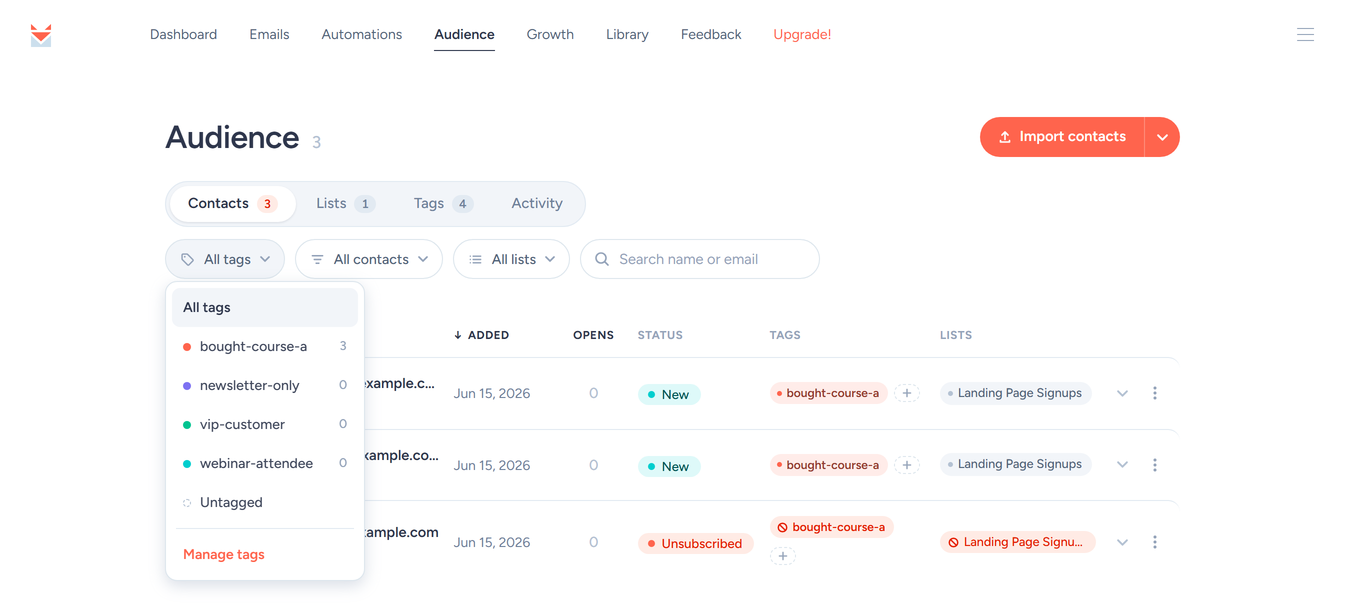Screen dimensions: 1360x605
Task: Expand the second contact row chevron
Action: tap(1122, 465)
